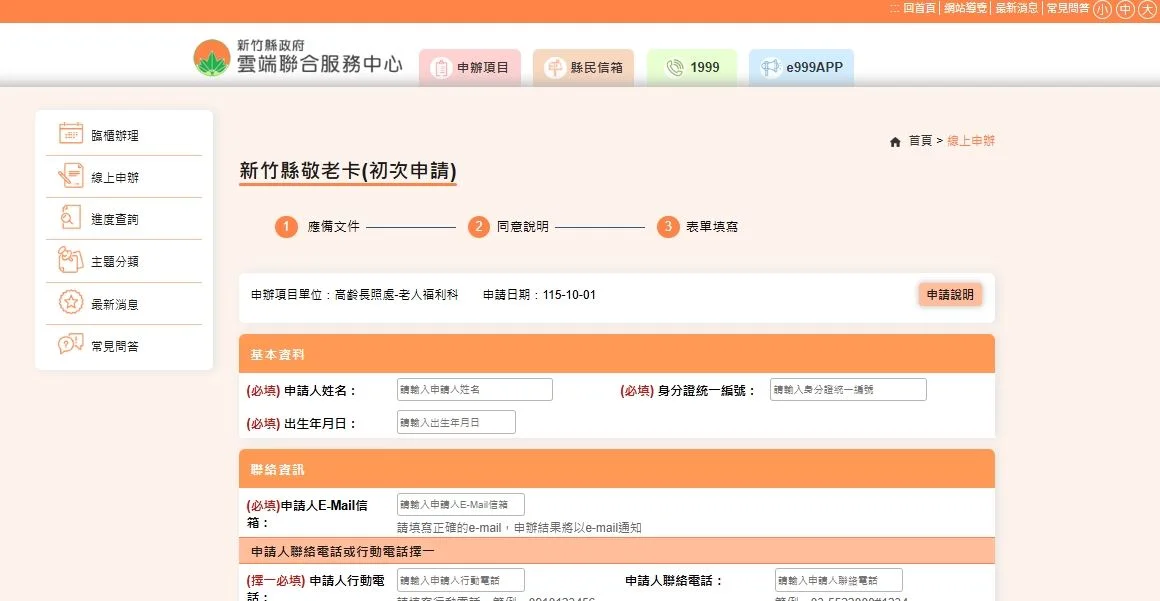Open the e999APP tab label
Viewport: 1160px width, 601px height.
(x=814, y=67)
